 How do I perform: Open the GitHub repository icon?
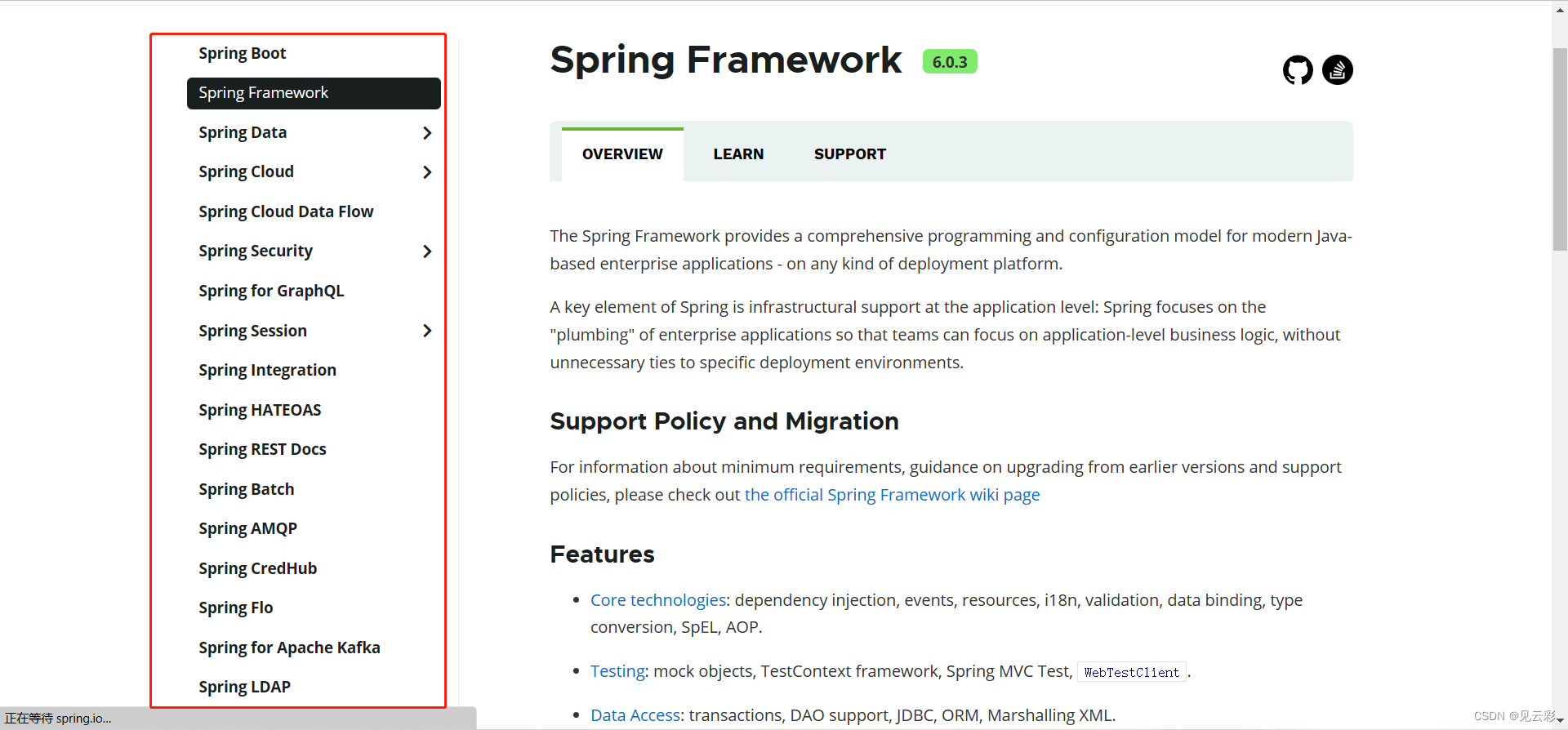click(1298, 70)
